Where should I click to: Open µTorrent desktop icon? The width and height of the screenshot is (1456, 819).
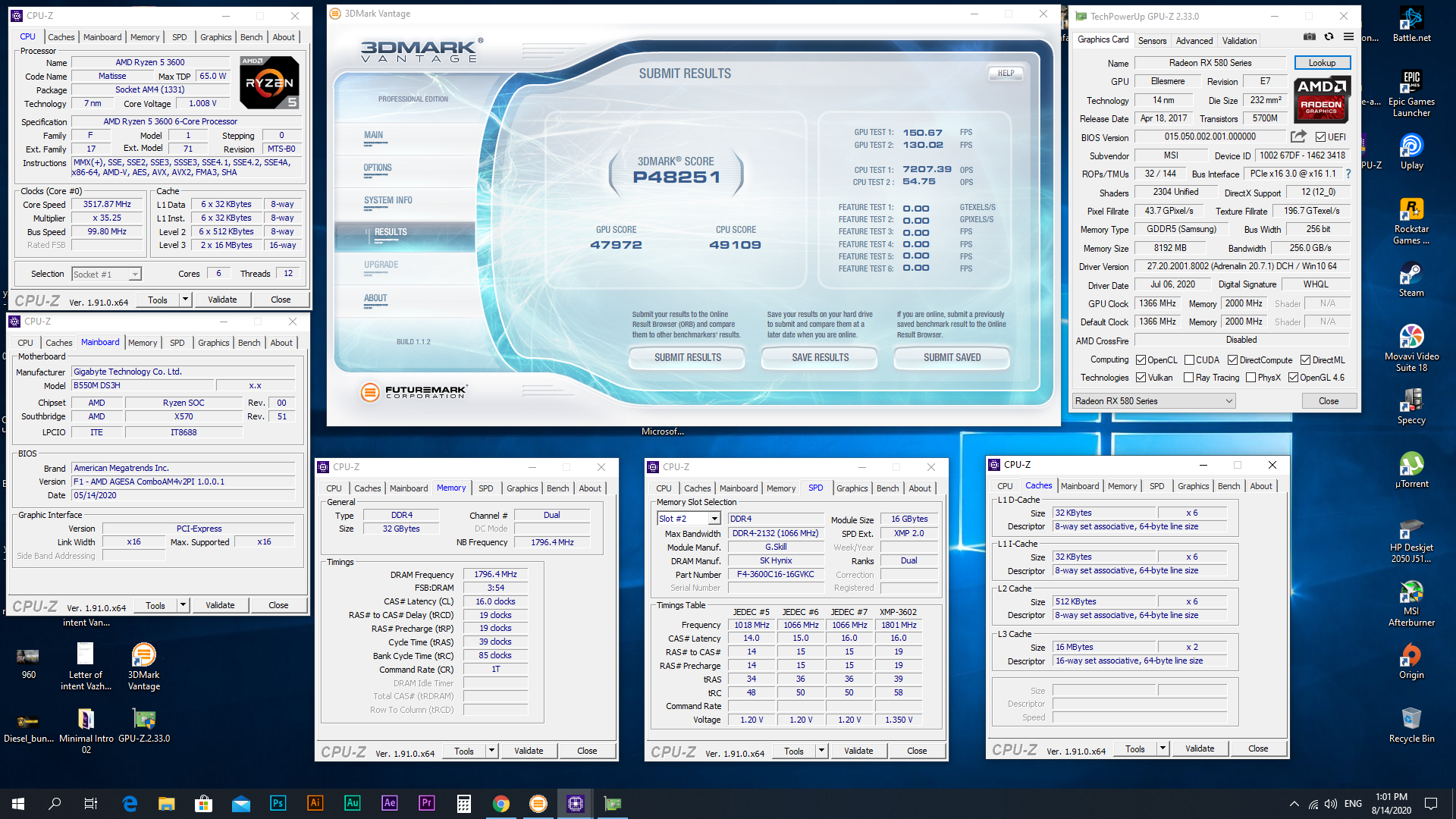point(1411,470)
